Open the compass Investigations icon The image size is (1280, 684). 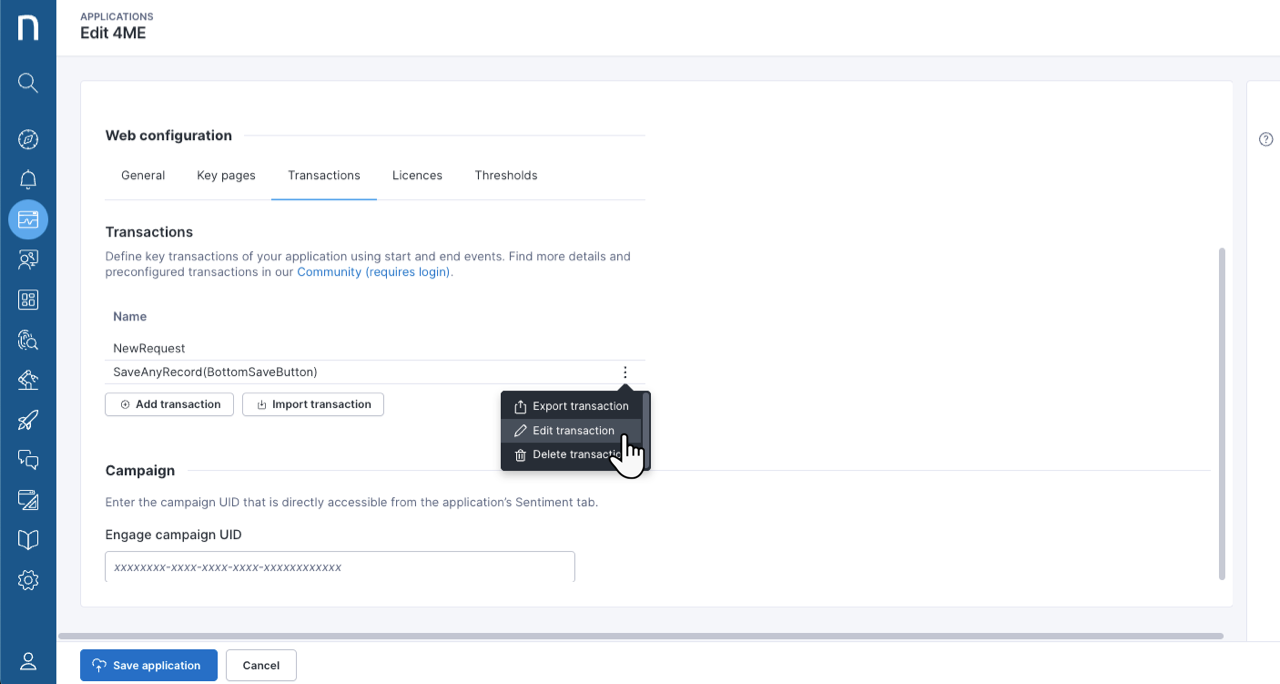click(x=28, y=139)
